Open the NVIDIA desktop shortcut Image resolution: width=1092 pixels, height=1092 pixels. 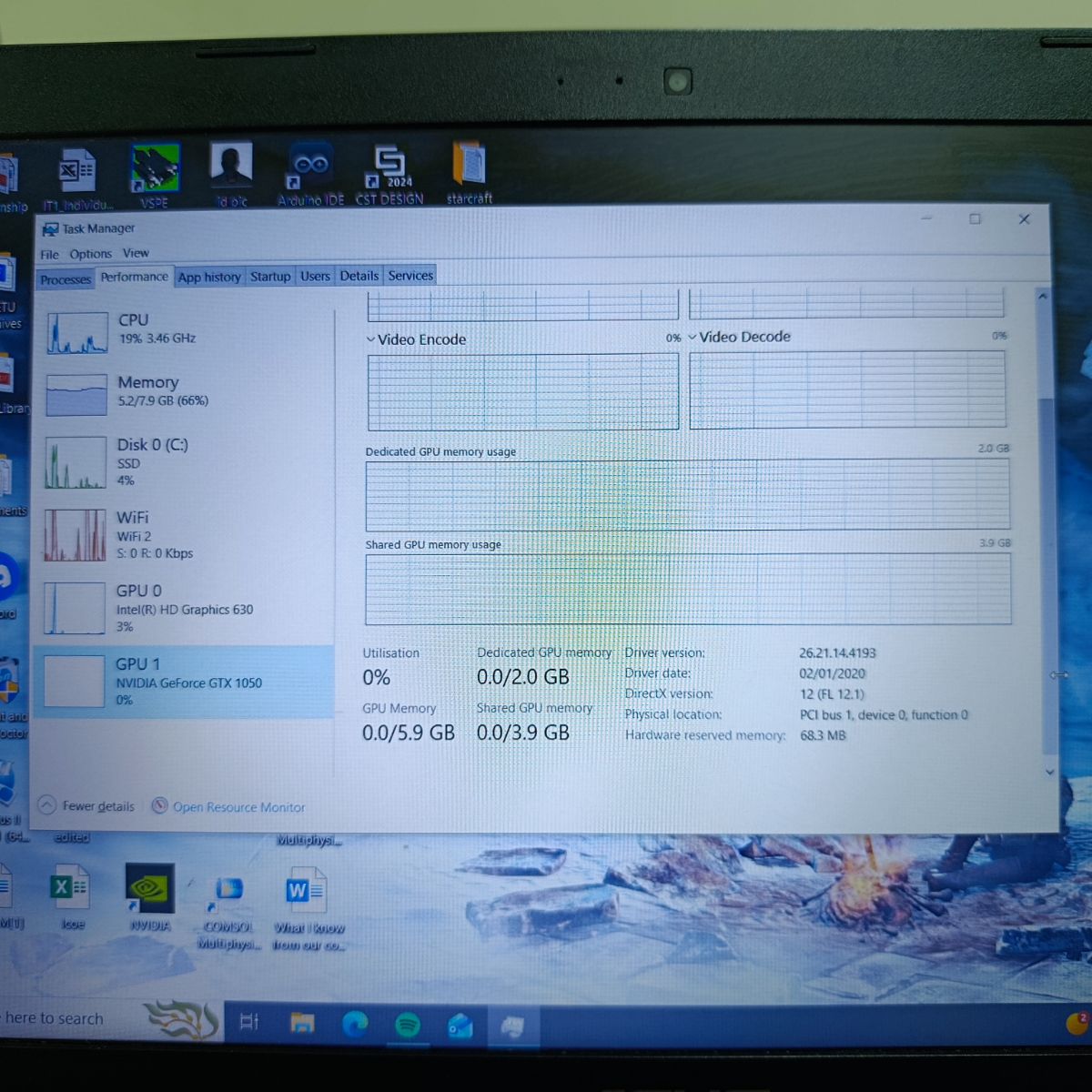(x=150, y=896)
